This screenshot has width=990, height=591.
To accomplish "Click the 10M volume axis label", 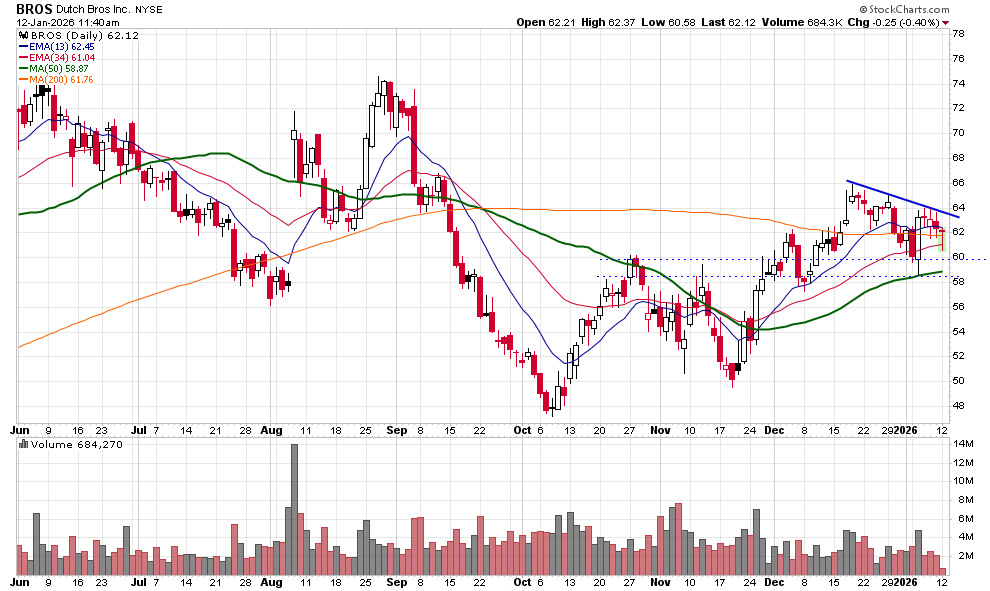I will pos(962,481).
